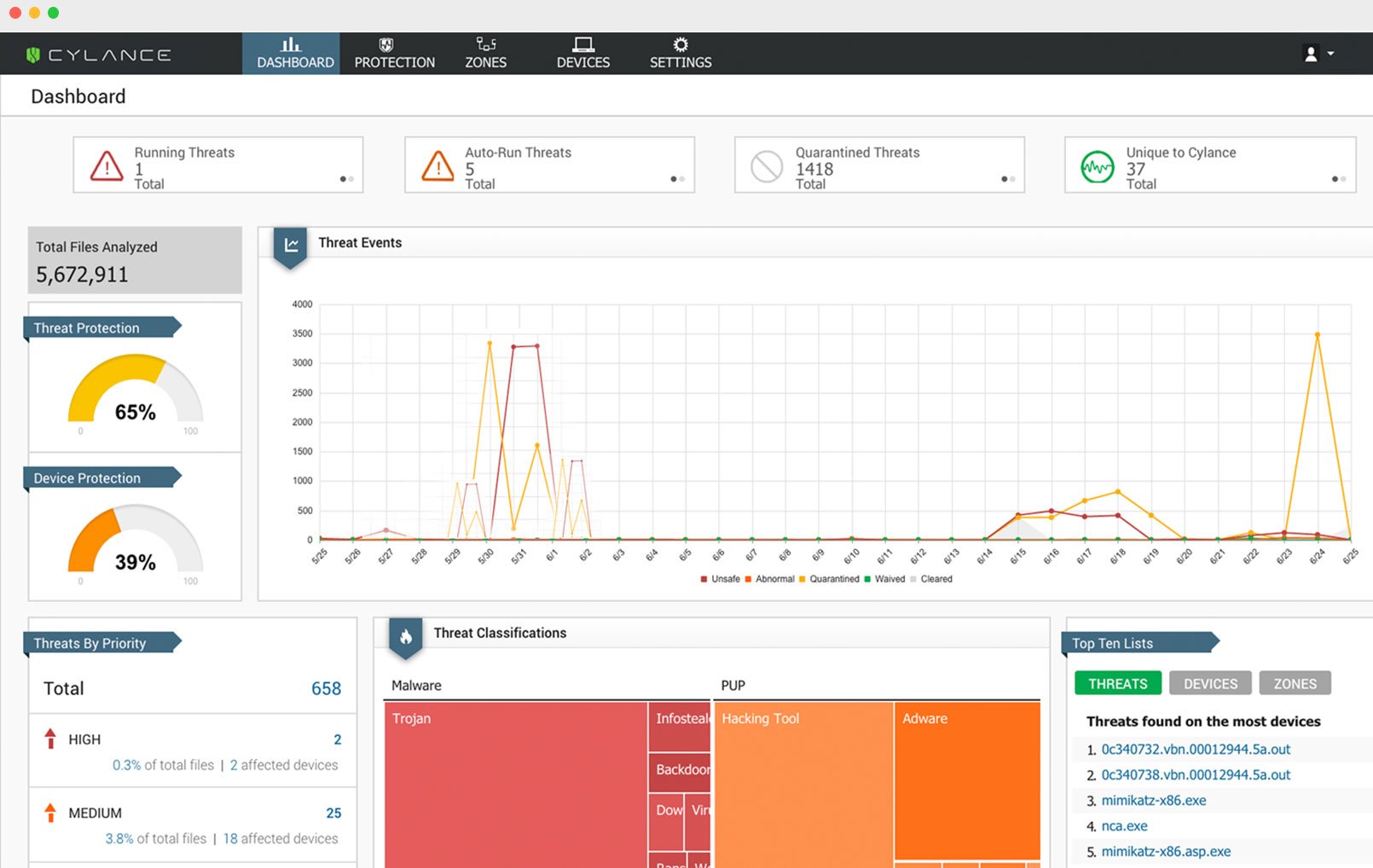Open the user account dropdown menu
The width and height of the screenshot is (1373, 868).
tap(1318, 54)
